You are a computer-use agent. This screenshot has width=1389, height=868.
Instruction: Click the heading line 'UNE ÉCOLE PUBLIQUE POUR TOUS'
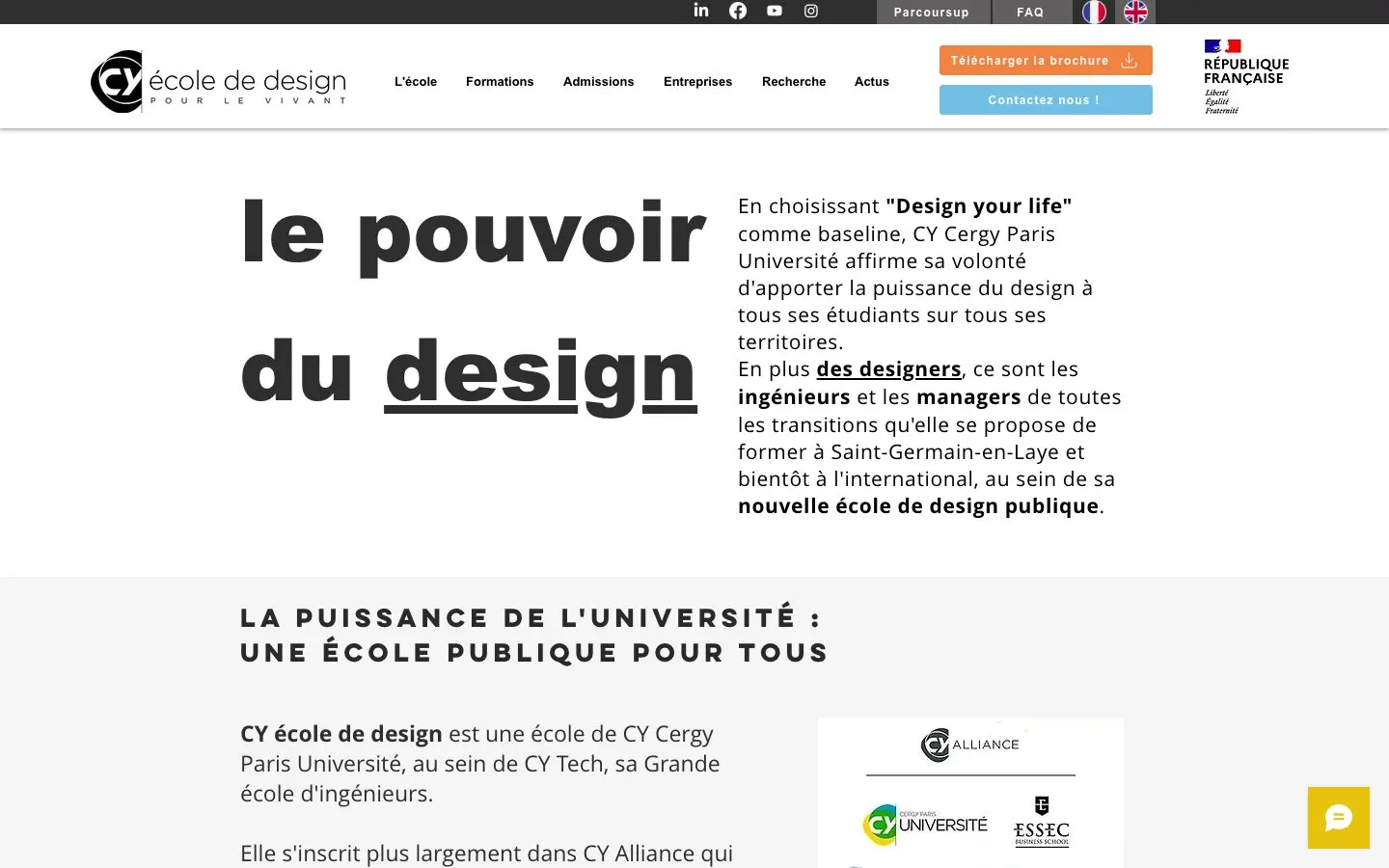pyautogui.click(x=534, y=653)
